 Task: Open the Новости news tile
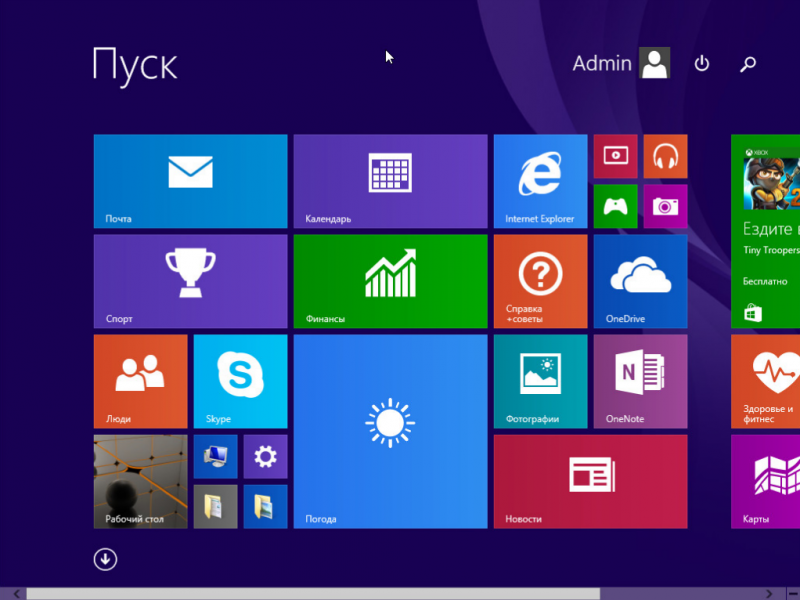[x=590, y=481]
